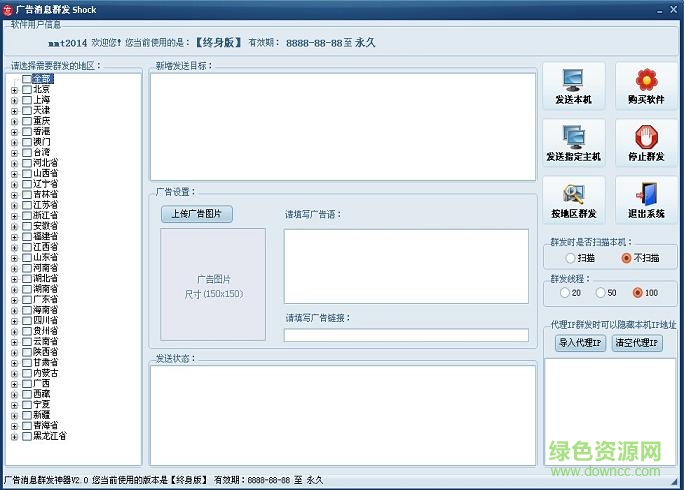
Task: Expand the 湖南省 tree node
Action: [14, 289]
